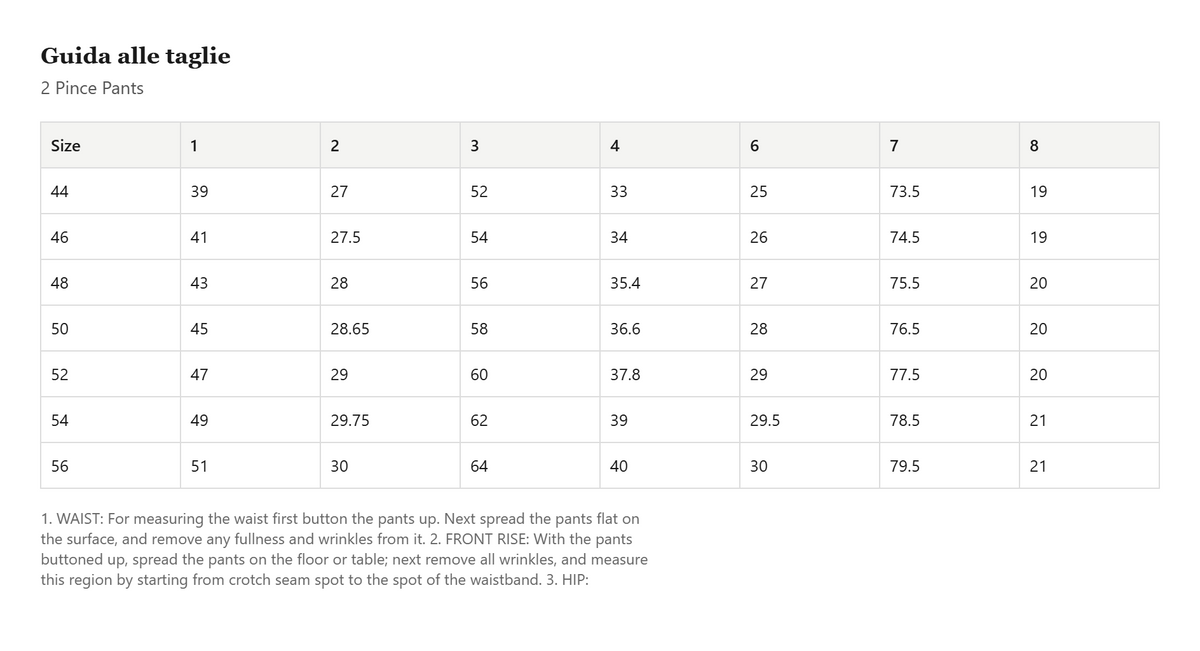The height and width of the screenshot is (651, 1200).
Task: Click the Guida alle taglie heading
Action: pos(135,56)
